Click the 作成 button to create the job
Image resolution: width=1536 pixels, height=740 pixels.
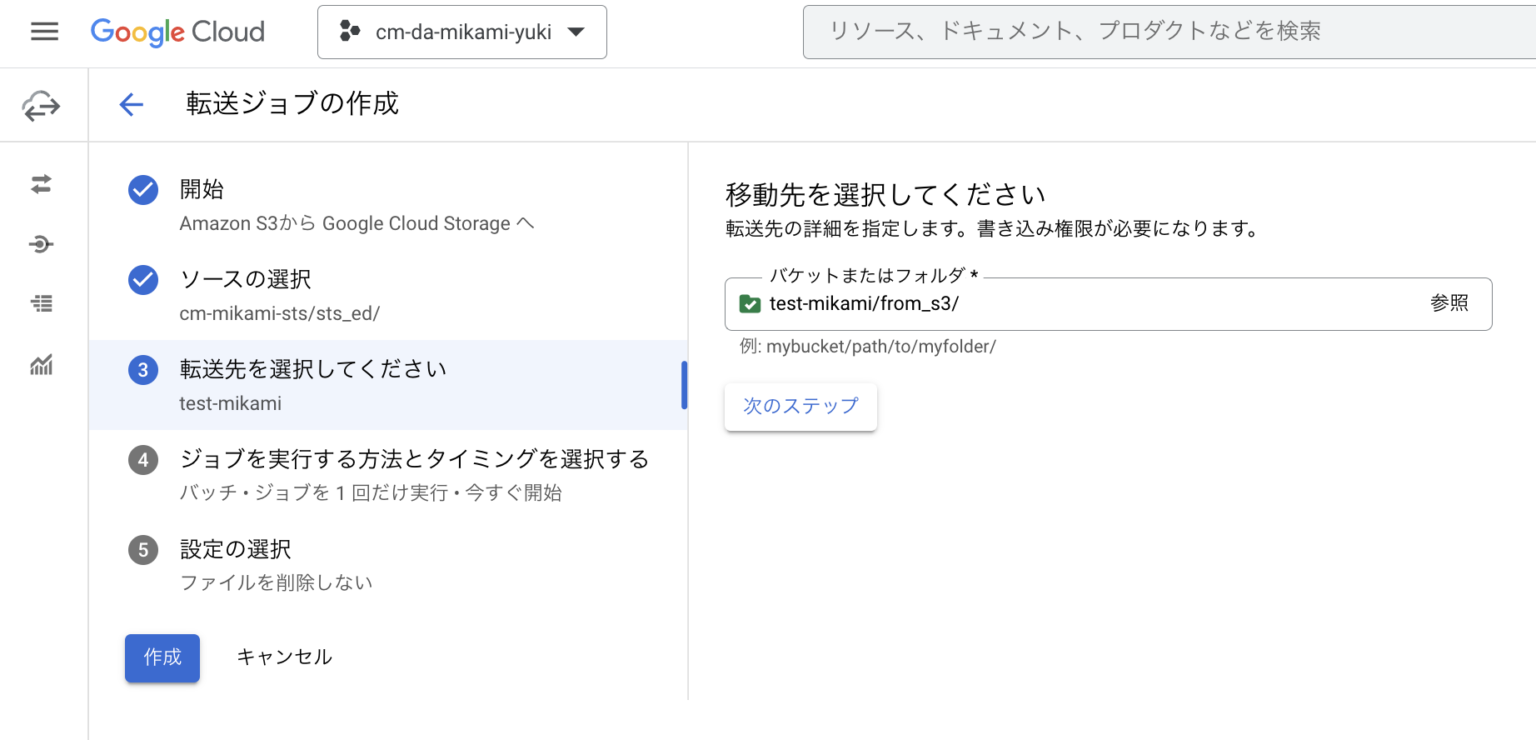click(x=162, y=658)
